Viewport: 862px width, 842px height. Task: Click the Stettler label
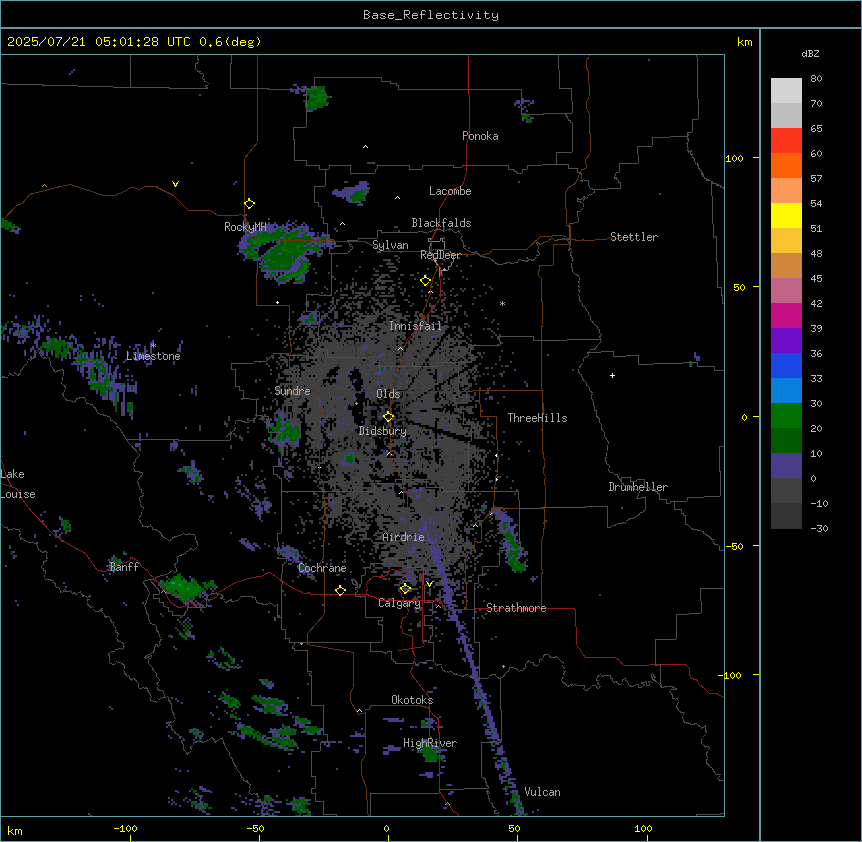point(633,237)
